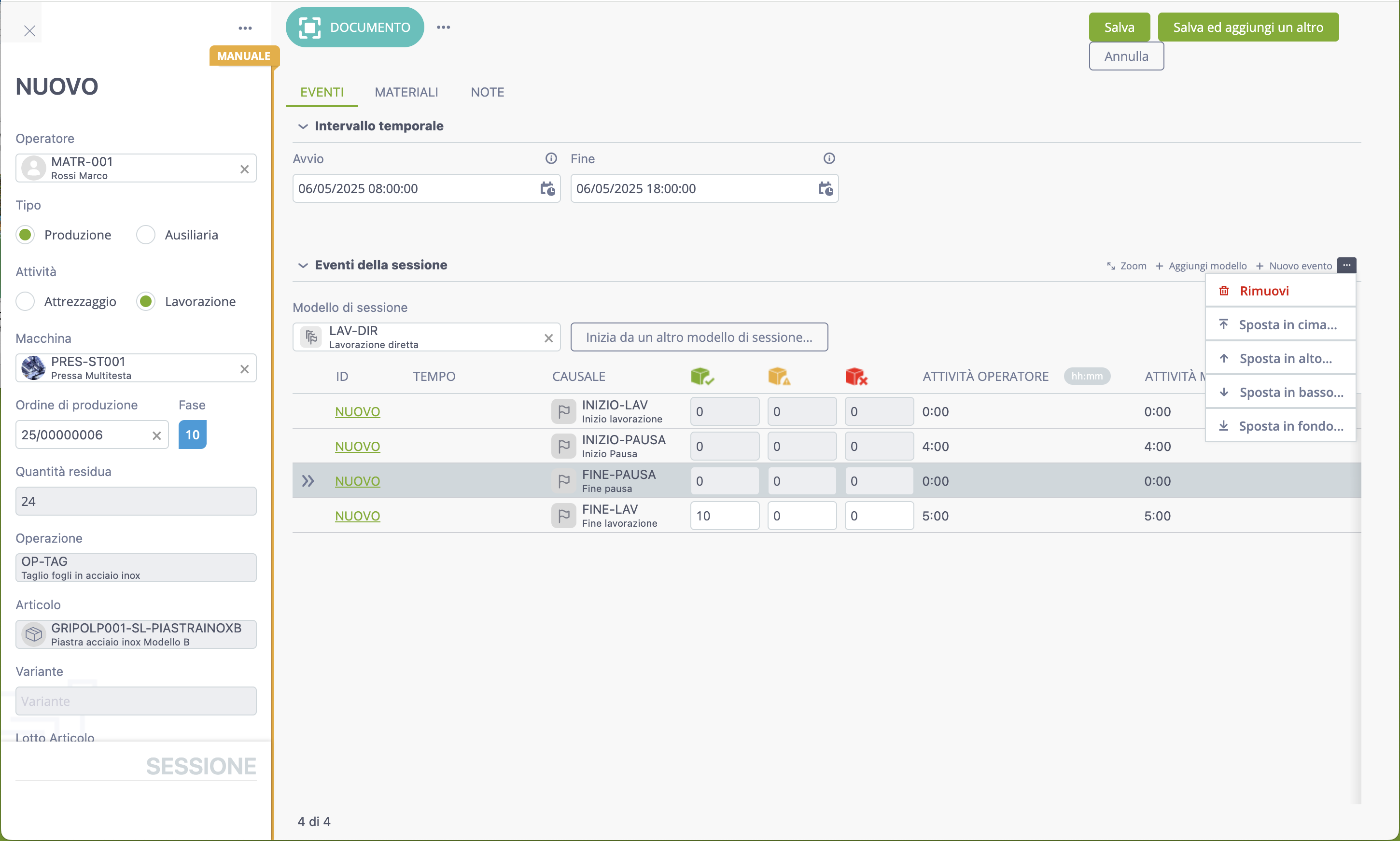Toggle the hh:mm time format pill
Screen dimensions: 1400x841
pyautogui.click(x=1087, y=376)
